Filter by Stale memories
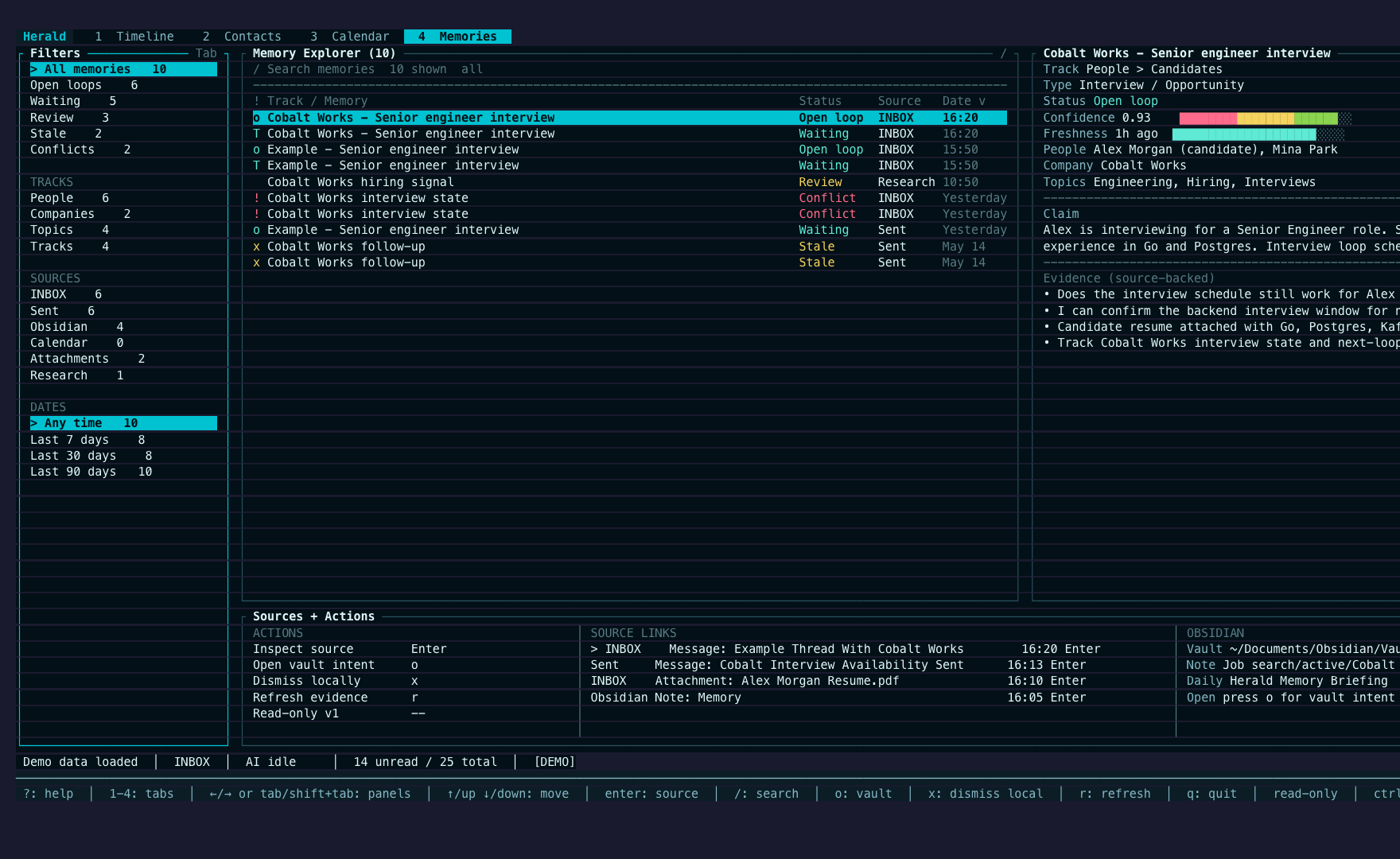Screen dimensions: 1400x859 (66, 134)
